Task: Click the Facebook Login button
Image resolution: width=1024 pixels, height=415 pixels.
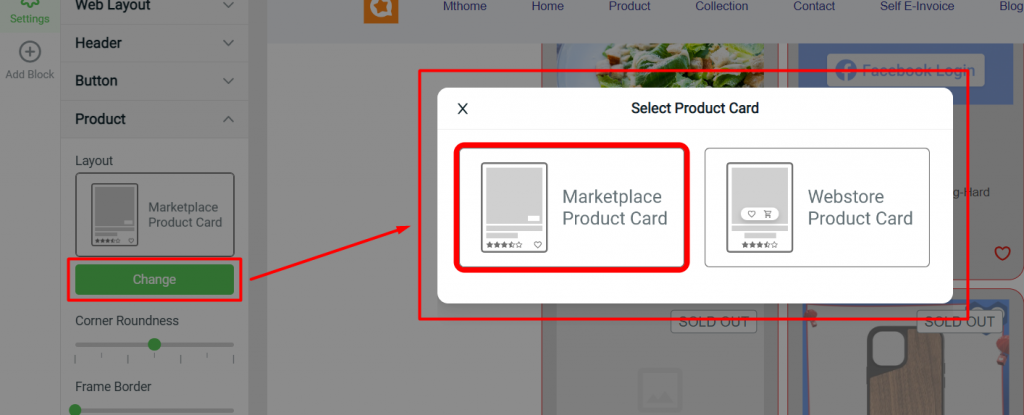Action: (905, 70)
